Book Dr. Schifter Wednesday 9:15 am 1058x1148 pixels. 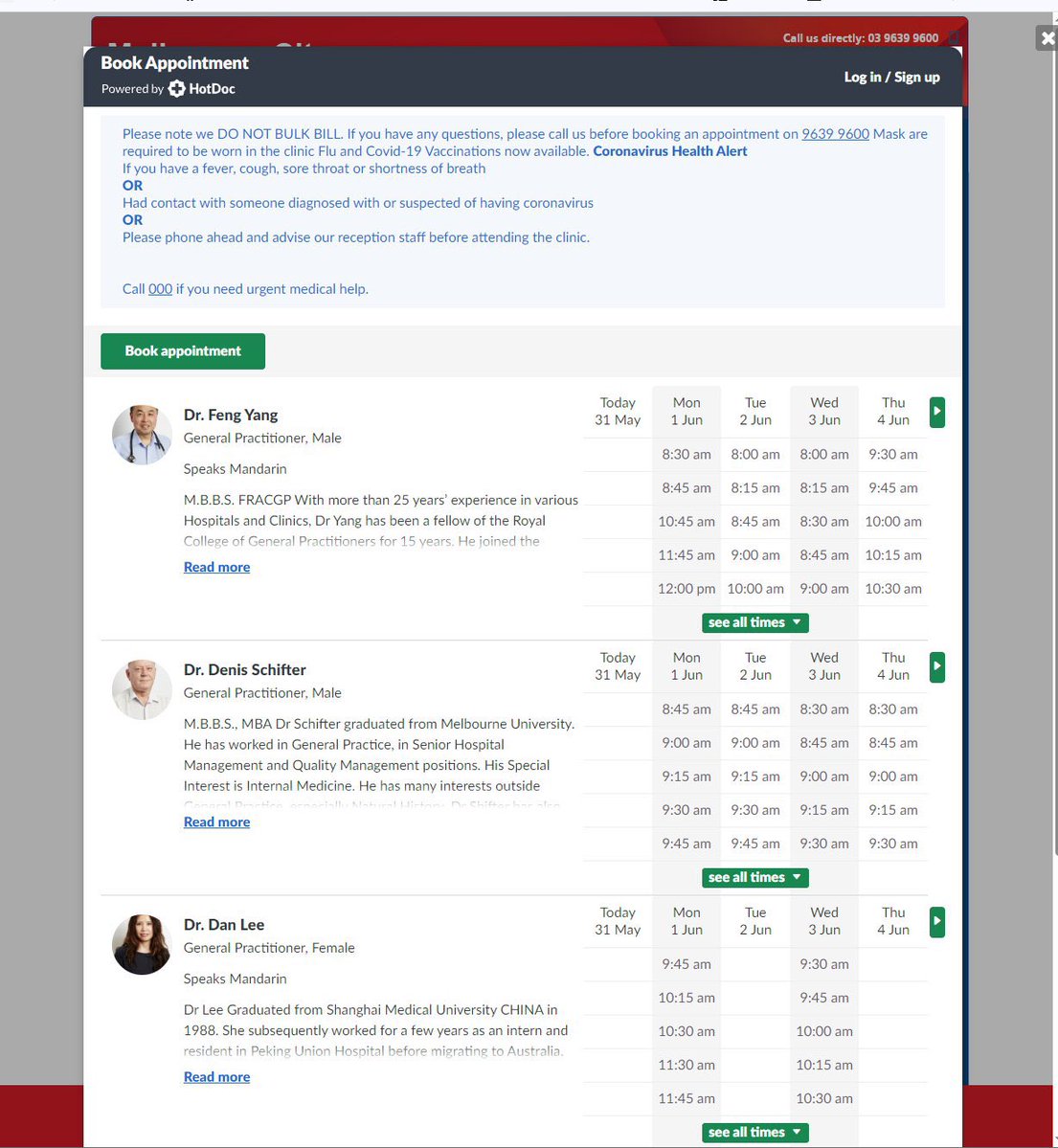[x=824, y=810]
